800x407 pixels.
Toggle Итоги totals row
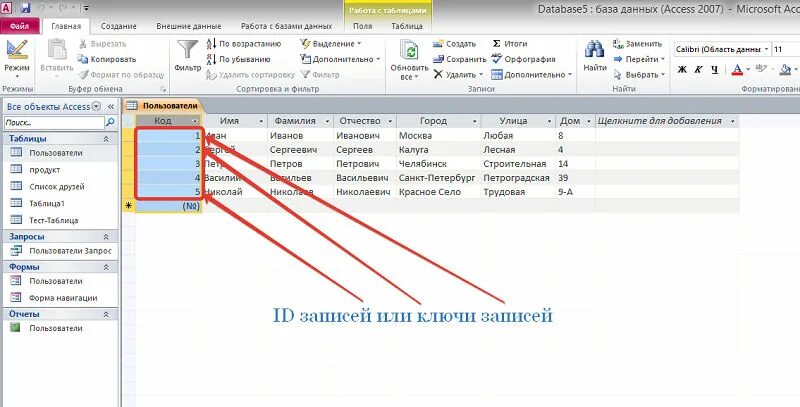[x=509, y=44]
